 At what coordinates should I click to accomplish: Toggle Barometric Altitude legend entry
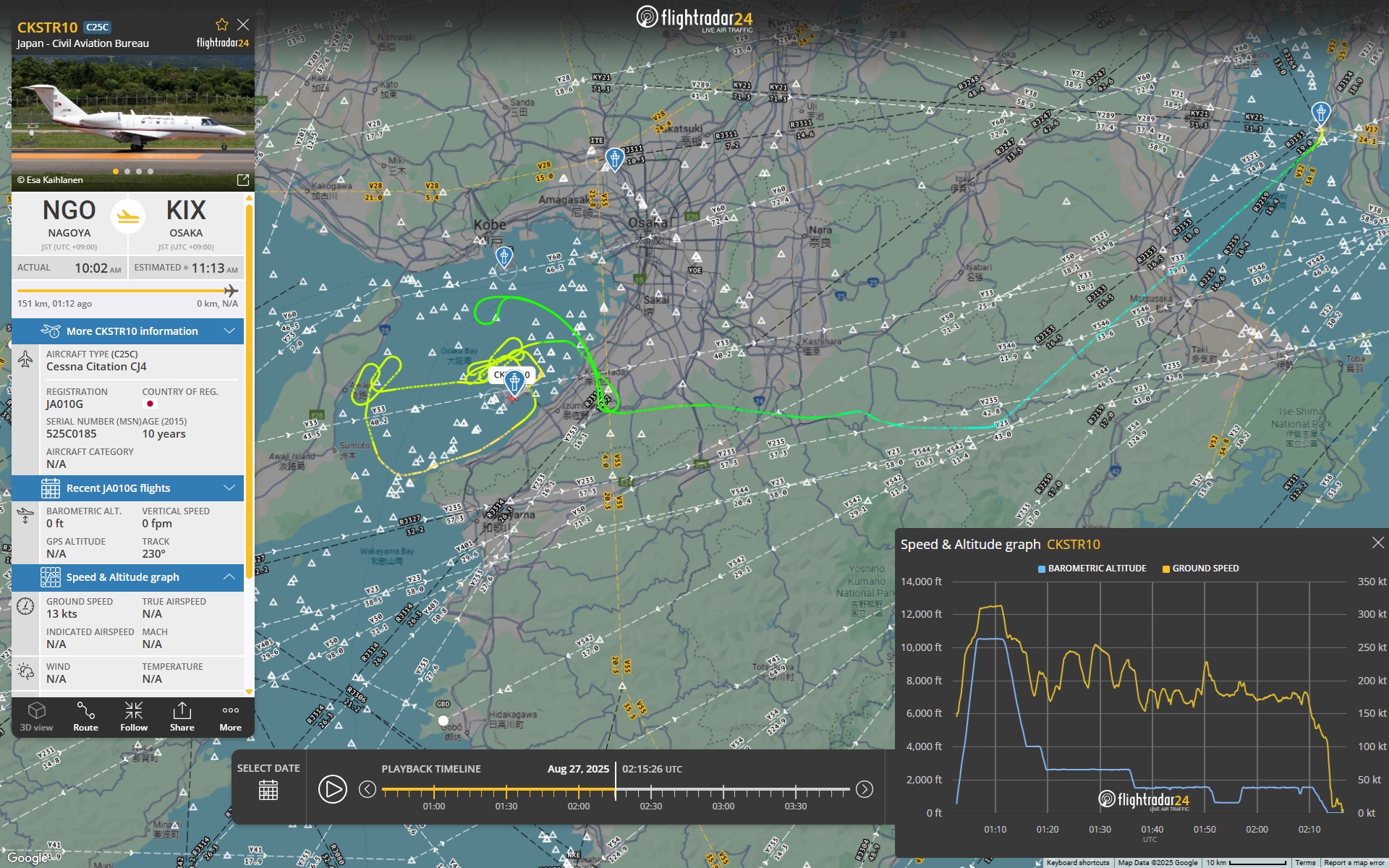tap(1092, 569)
